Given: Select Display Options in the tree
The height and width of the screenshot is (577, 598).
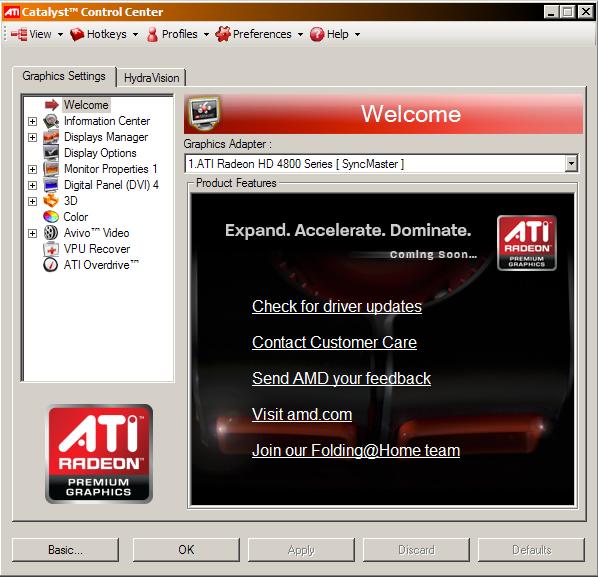Looking at the screenshot, I should (100, 153).
